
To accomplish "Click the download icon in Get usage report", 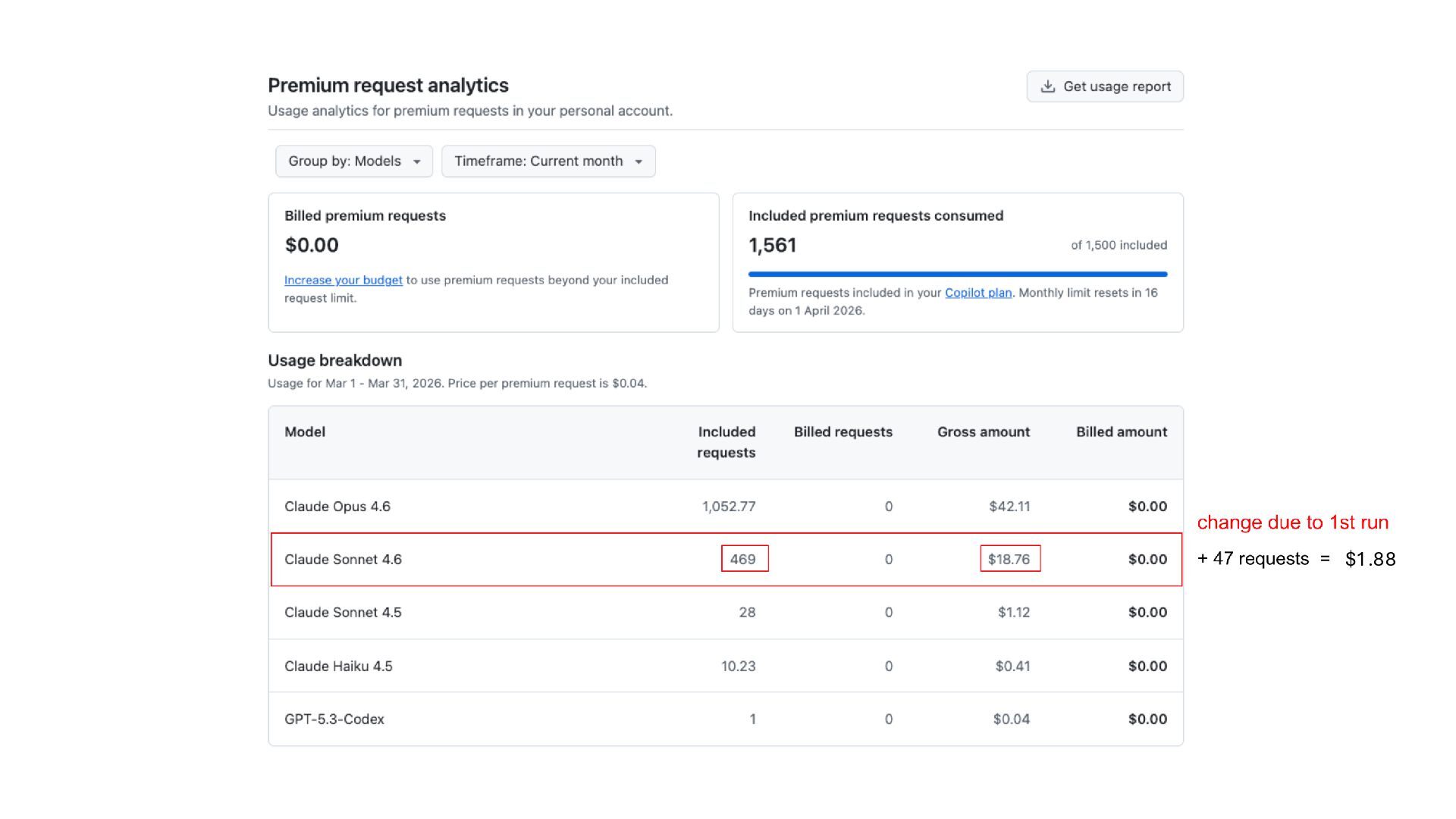I will click(x=1047, y=86).
